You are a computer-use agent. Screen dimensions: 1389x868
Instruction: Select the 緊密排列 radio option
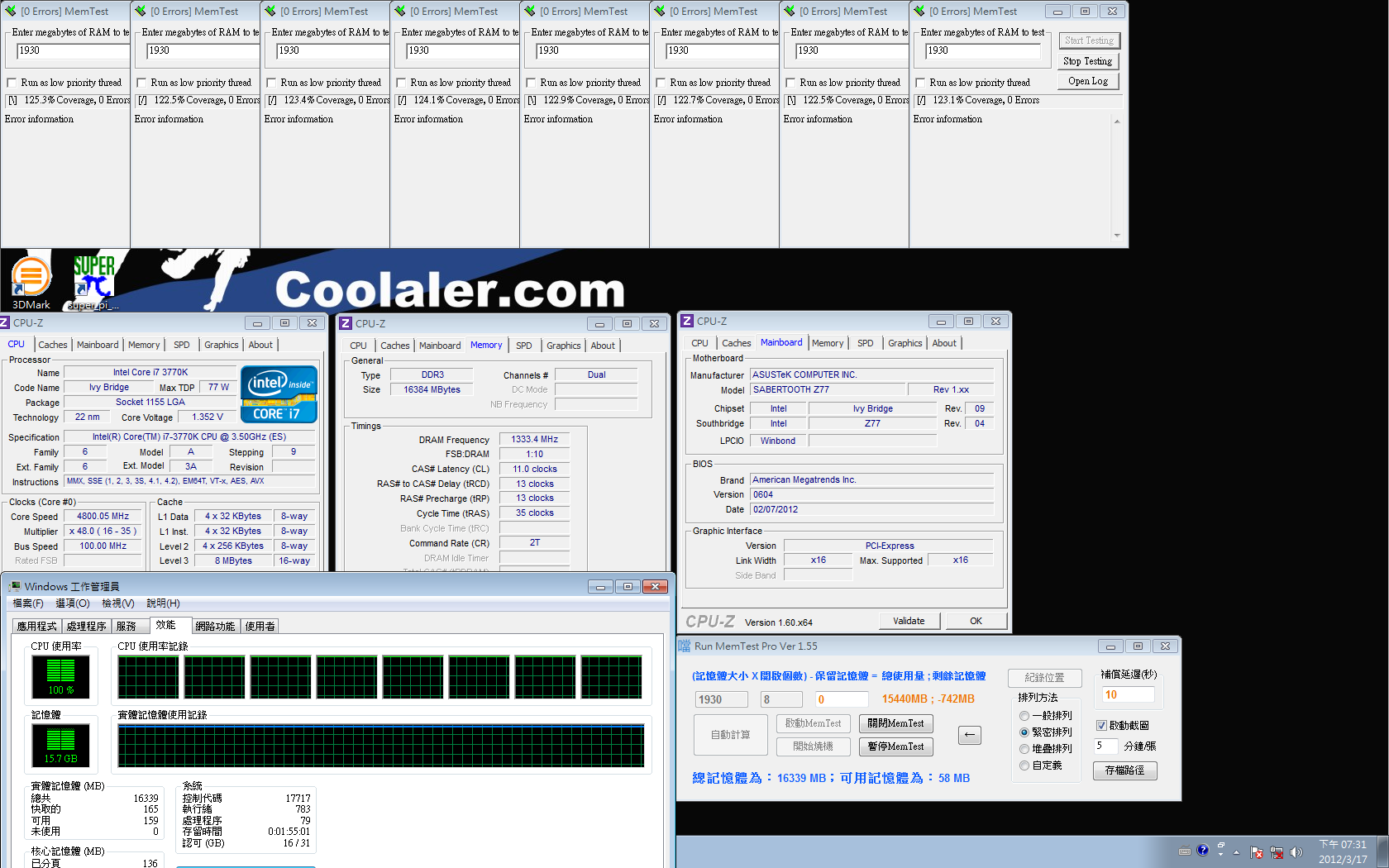click(x=1024, y=732)
